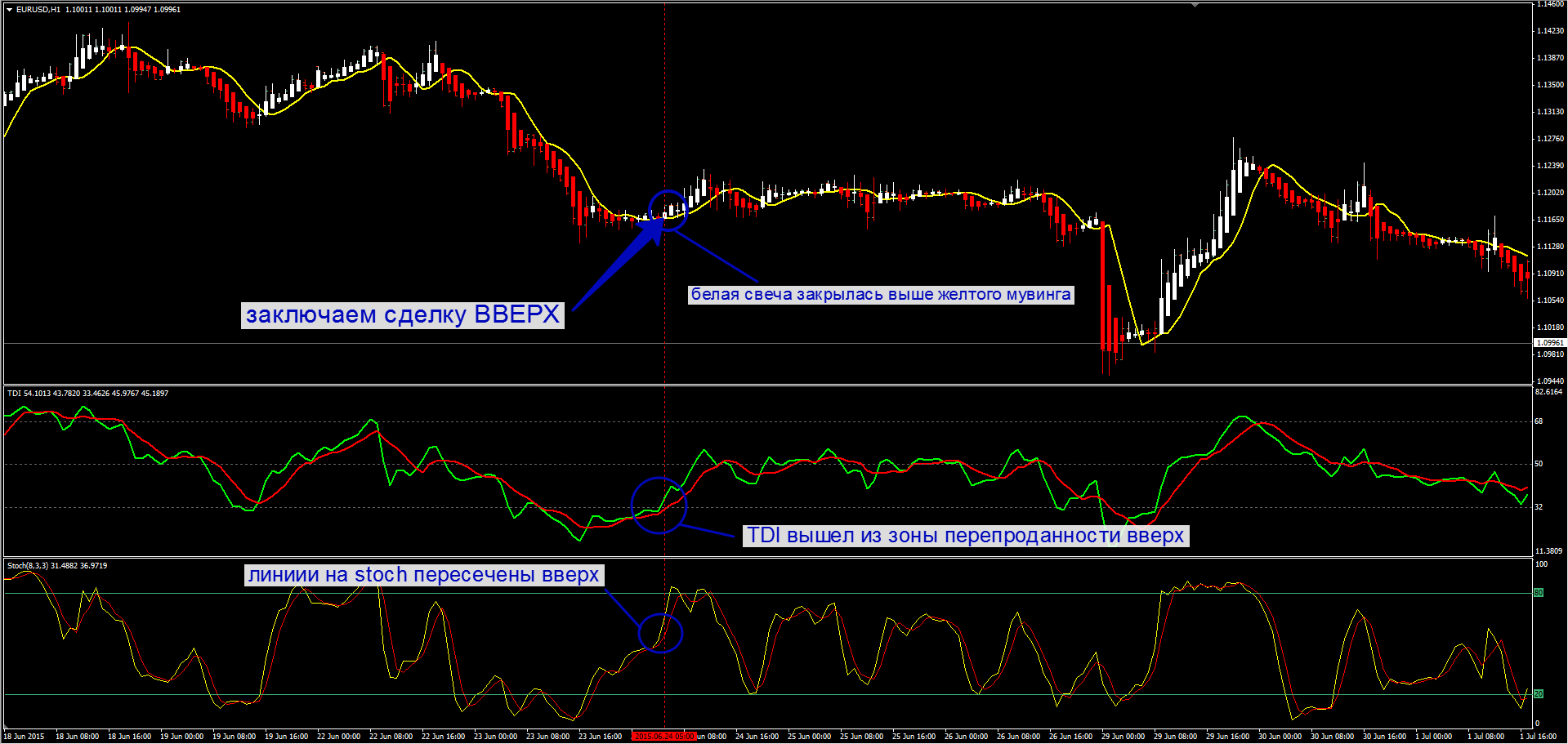Click the 68 level on TDI scale
Screen dimensions: 1568x744
[1539, 421]
